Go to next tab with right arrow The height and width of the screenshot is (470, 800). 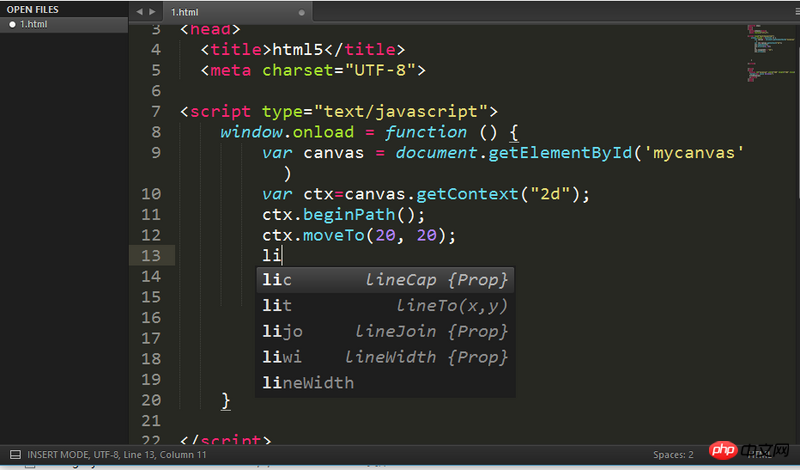[152, 12]
